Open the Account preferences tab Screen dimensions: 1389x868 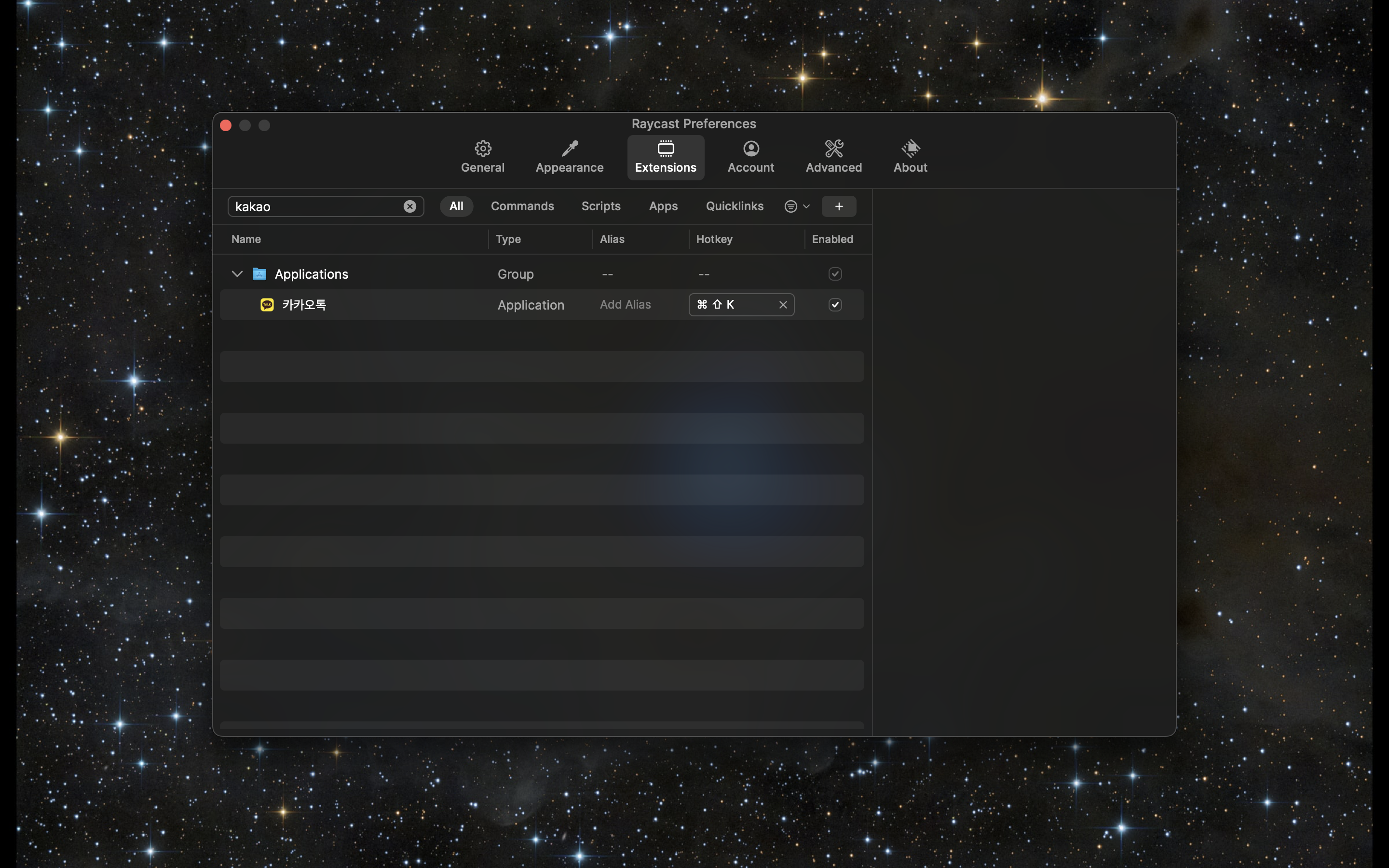(750, 157)
